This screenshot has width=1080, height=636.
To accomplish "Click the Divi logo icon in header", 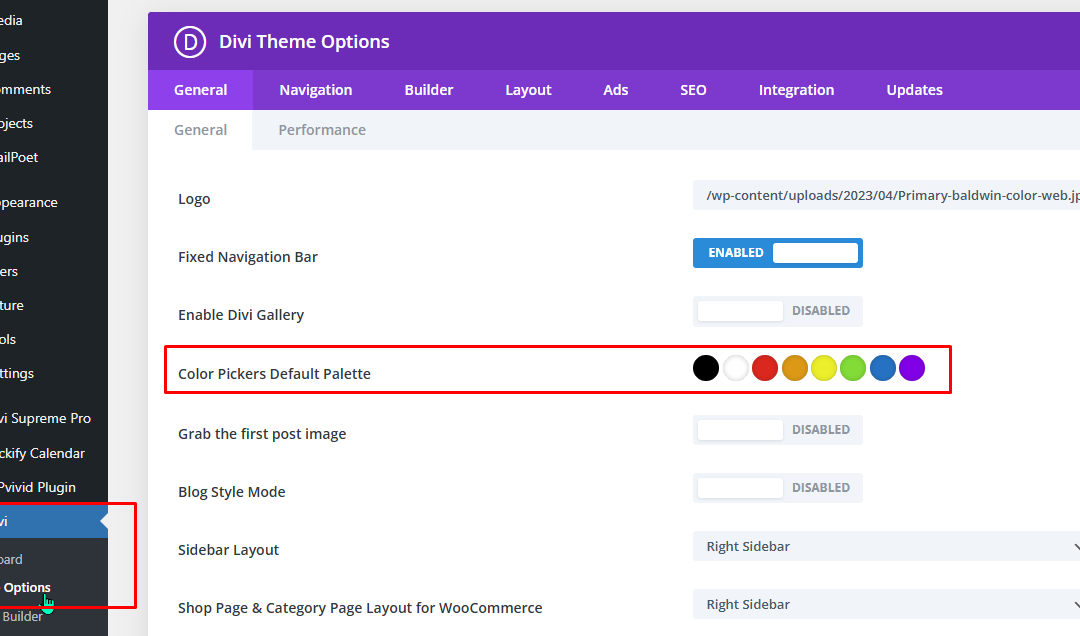I will 190,41.
